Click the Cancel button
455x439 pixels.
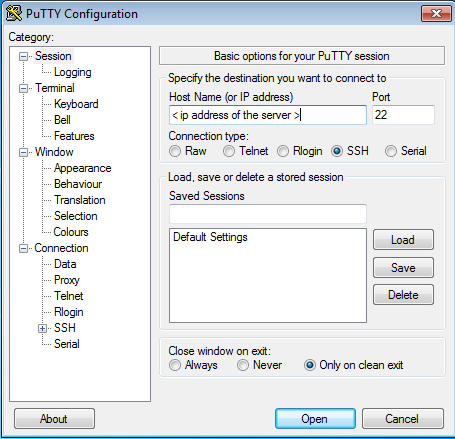(x=403, y=419)
